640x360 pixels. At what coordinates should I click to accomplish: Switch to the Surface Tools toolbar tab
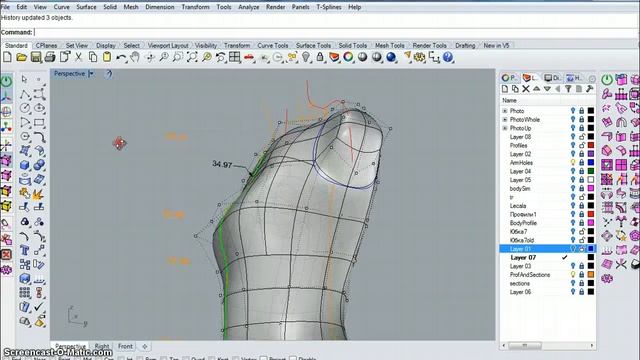tap(313, 45)
